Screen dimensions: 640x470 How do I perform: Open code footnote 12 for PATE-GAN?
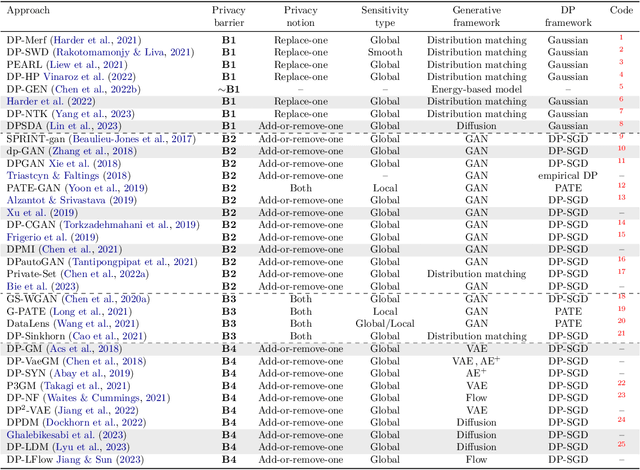(x=621, y=185)
